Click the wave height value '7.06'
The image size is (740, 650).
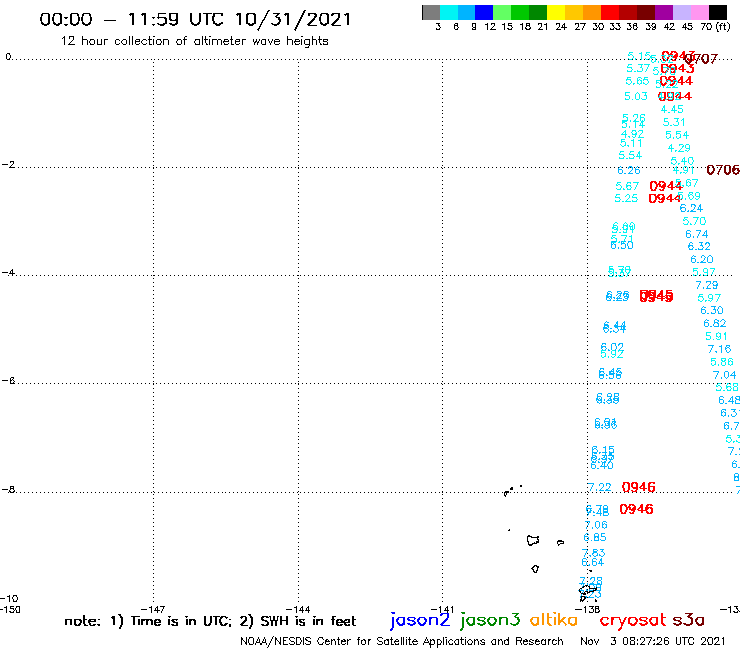point(596,525)
